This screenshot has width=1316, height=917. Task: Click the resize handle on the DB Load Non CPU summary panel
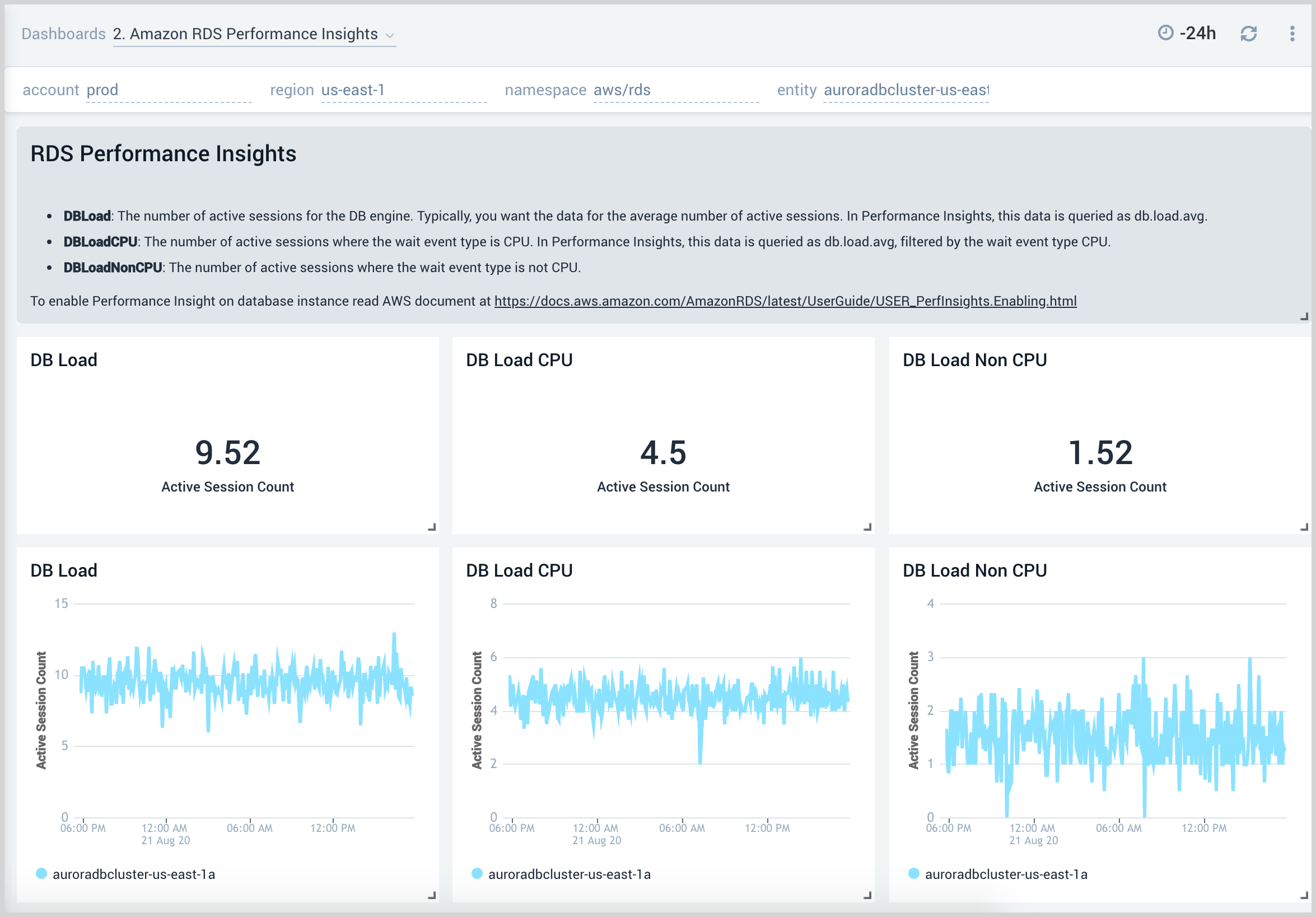point(1305,526)
